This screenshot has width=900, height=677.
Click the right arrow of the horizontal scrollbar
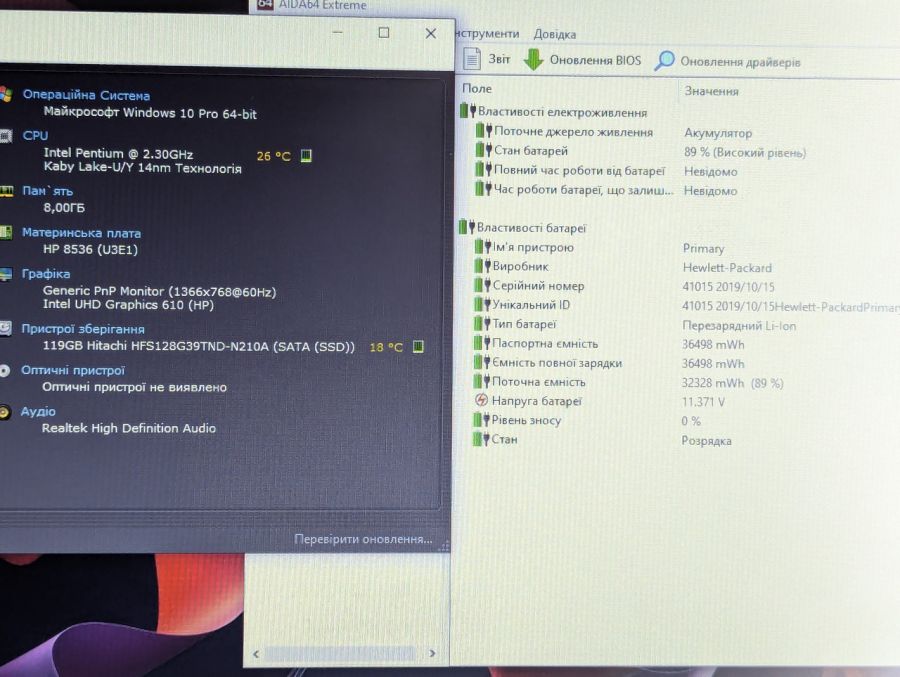pyautogui.click(x=432, y=653)
